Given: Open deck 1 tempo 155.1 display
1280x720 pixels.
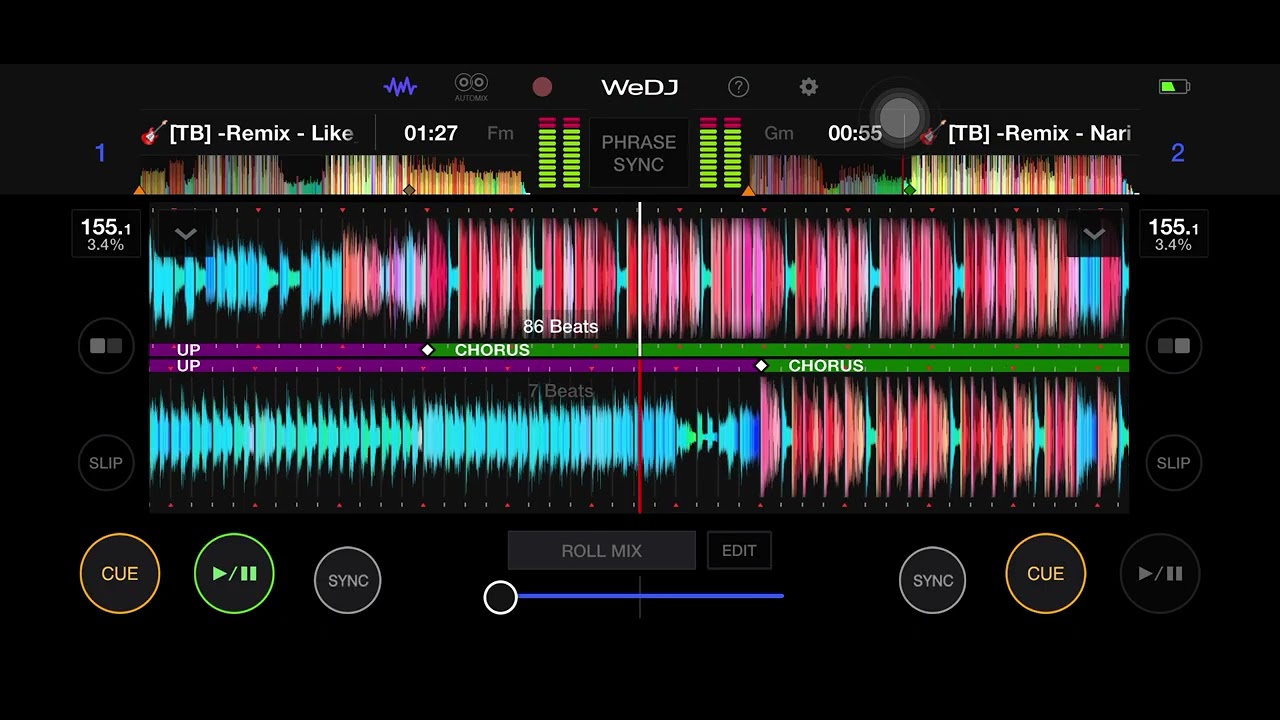Looking at the screenshot, I should 106,234.
